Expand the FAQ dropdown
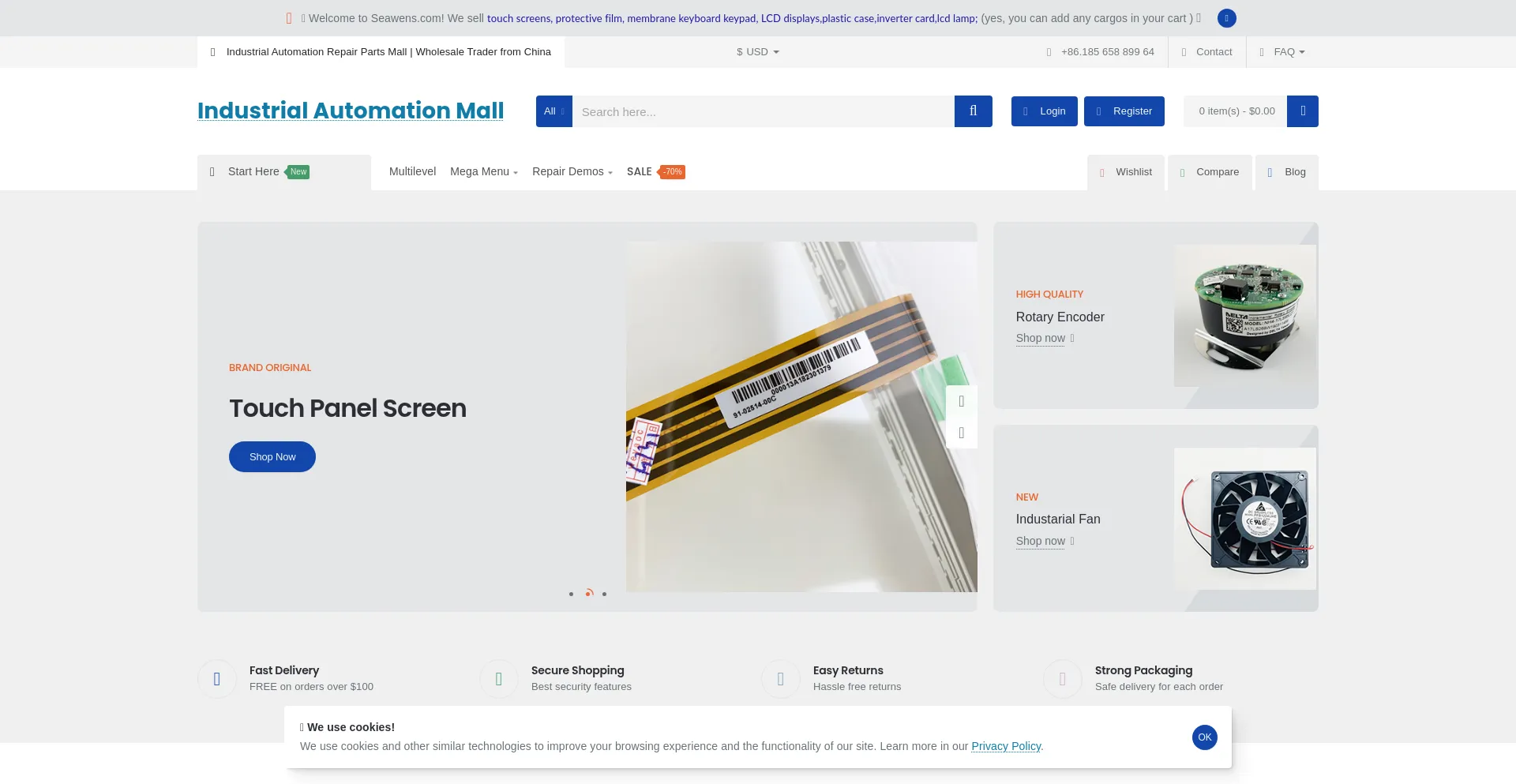The image size is (1516, 784). pyautogui.click(x=1283, y=52)
